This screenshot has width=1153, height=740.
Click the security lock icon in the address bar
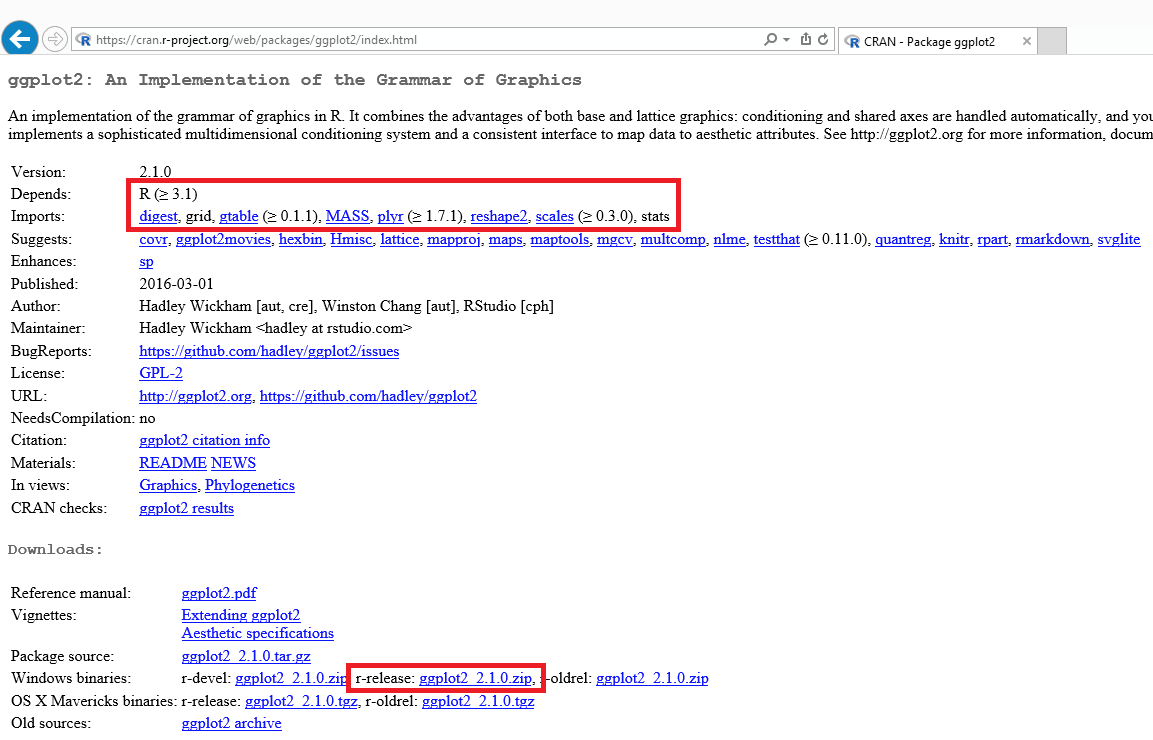806,40
